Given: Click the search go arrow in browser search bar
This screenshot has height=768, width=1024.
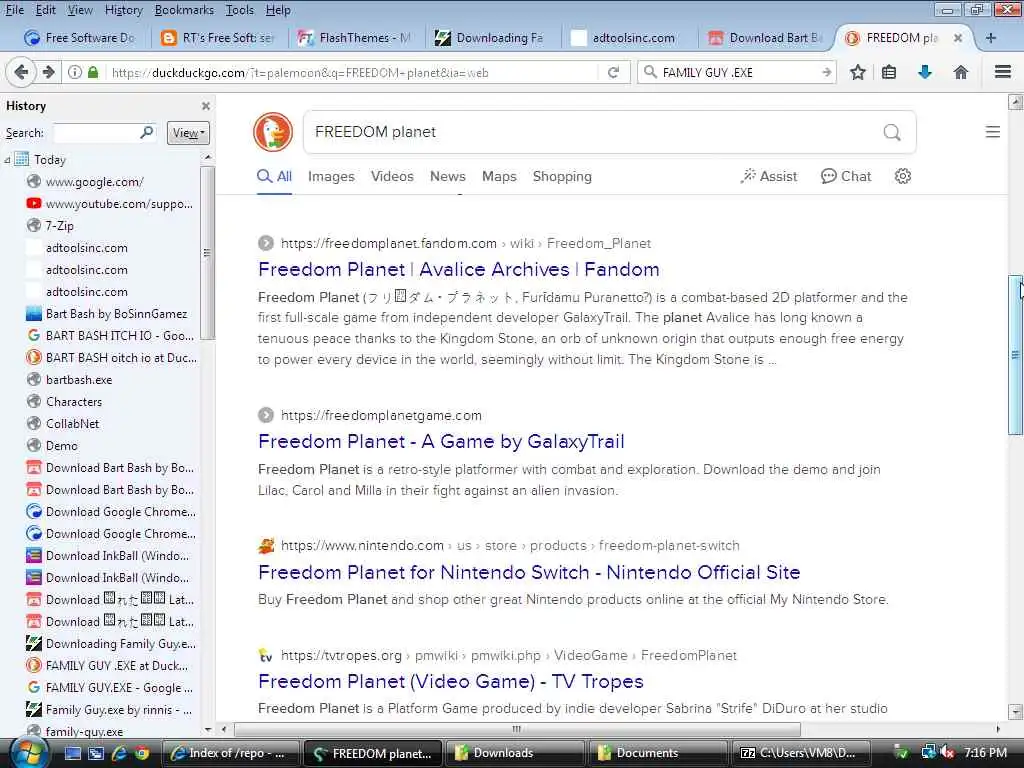Looking at the screenshot, I should click(826, 72).
